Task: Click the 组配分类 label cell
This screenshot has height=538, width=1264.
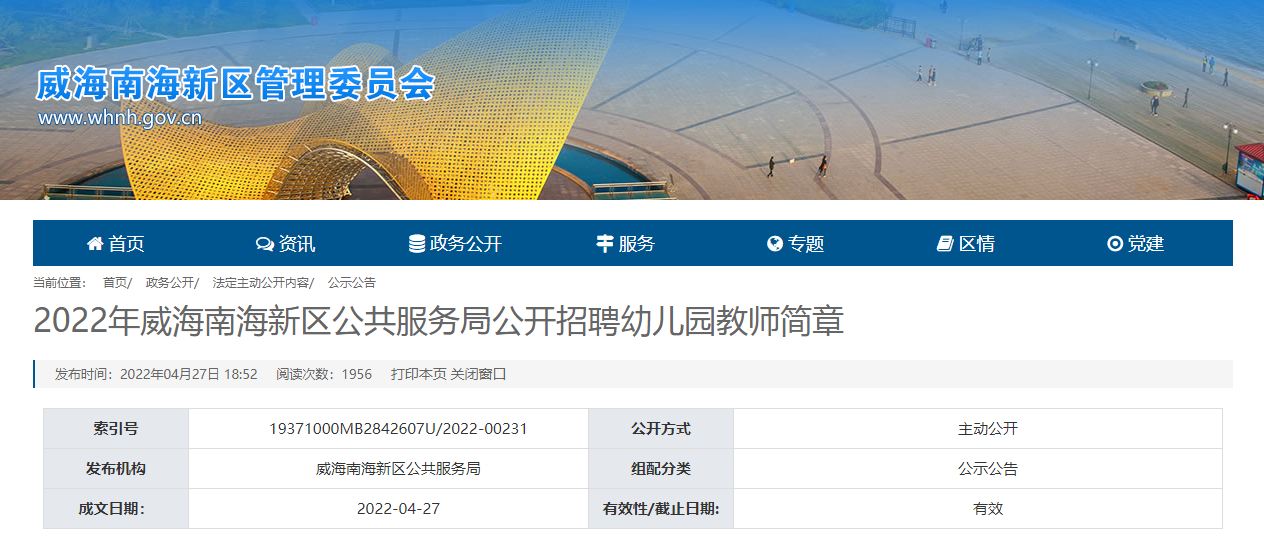Action: (x=661, y=468)
